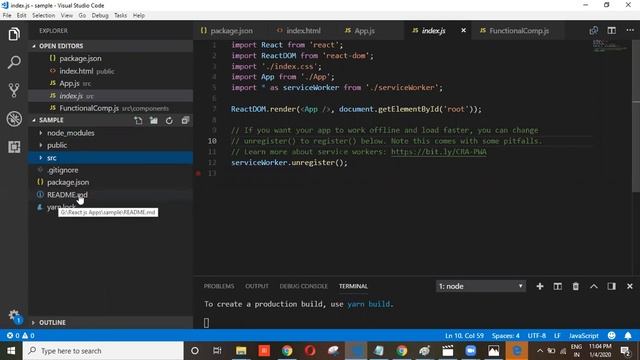Refresh the SAMPLE explorer tree
640x360 pixels.
(169, 120)
